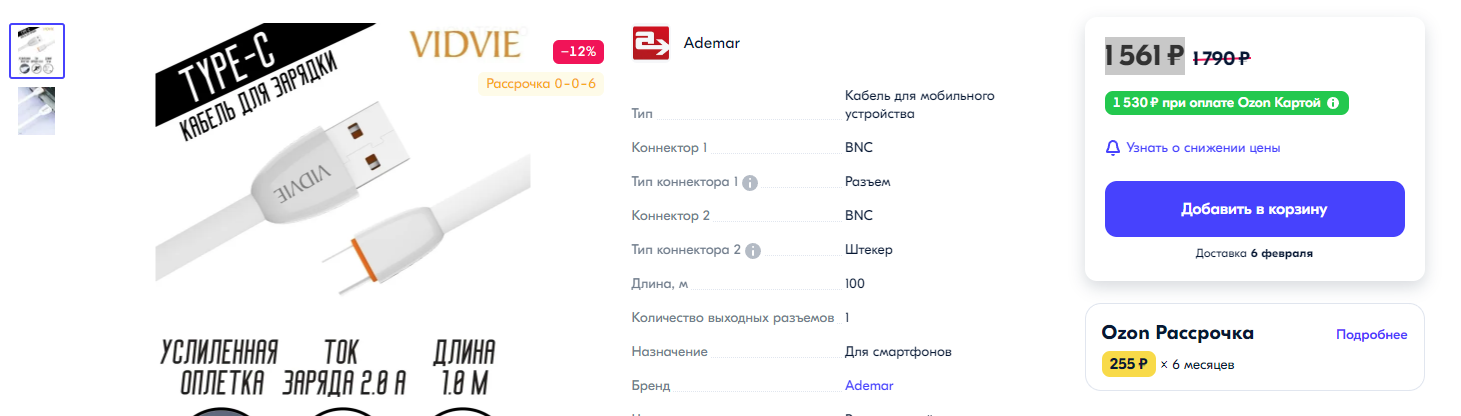Click the Коннектор 1 value BNC
This screenshot has height=416, width=1461.
click(859, 148)
